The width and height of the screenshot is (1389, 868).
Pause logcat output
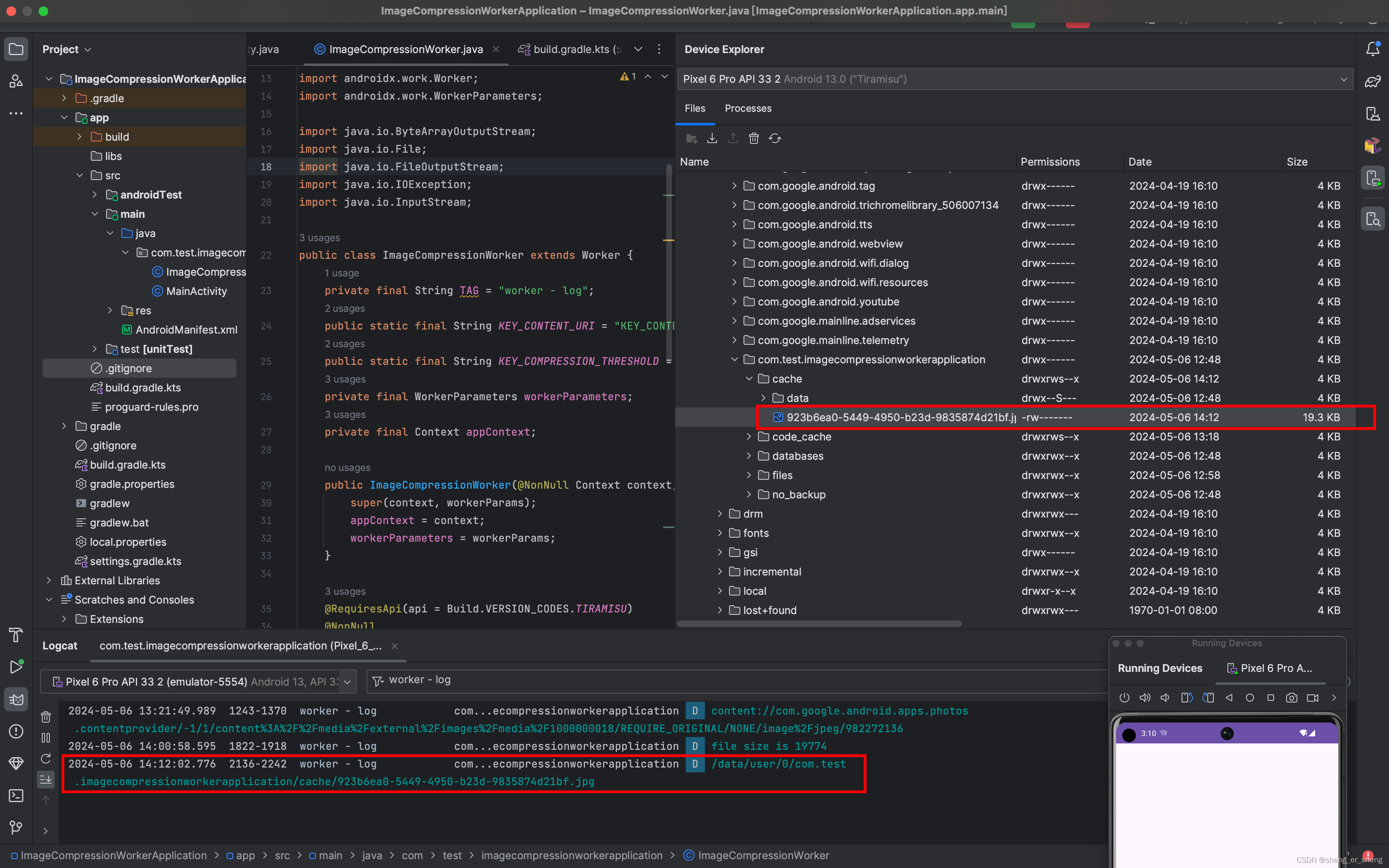point(46,738)
